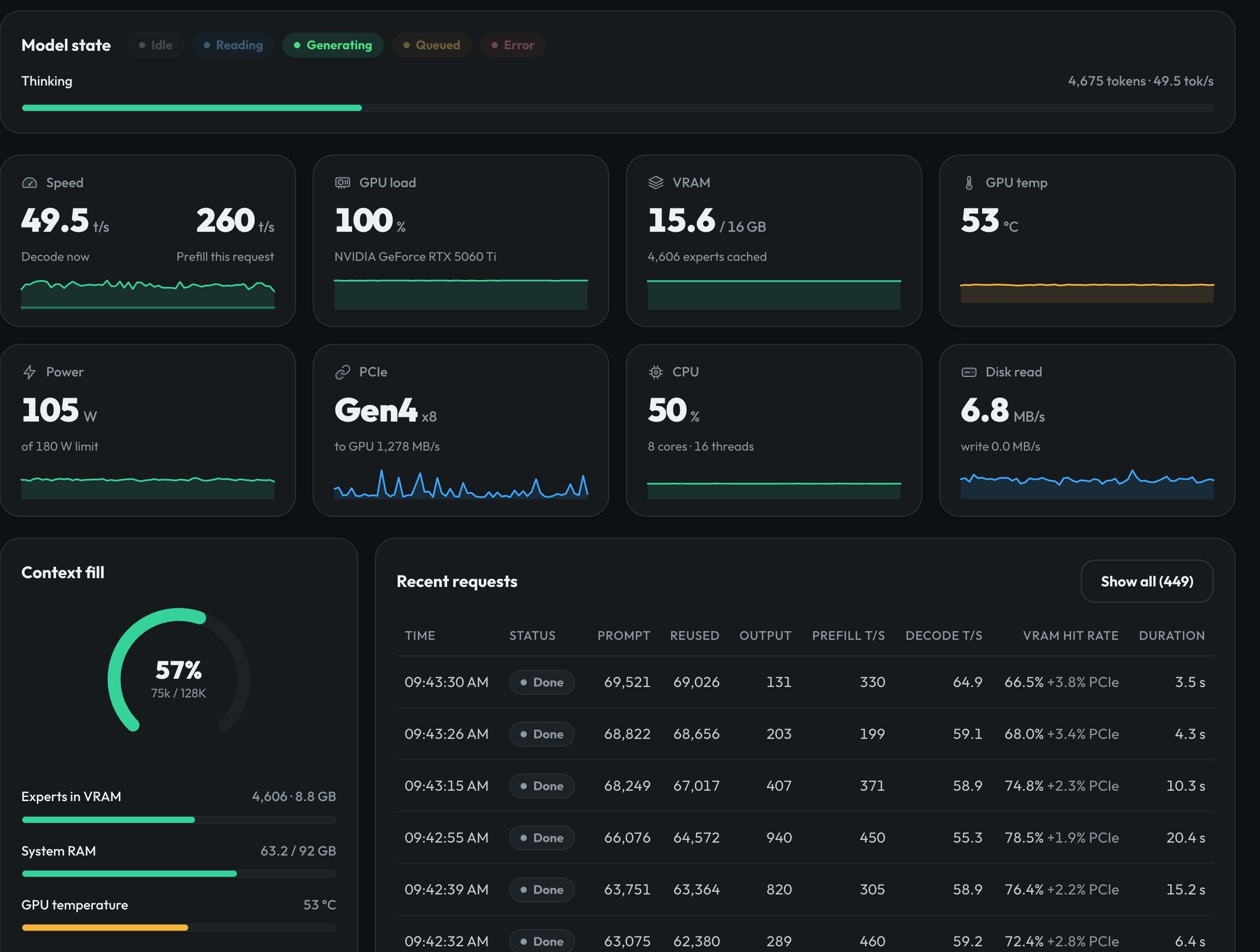The width and height of the screenshot is (1260, 952).
Task: Click the OUTPUT column header
Action: click(x=765, y=635)
